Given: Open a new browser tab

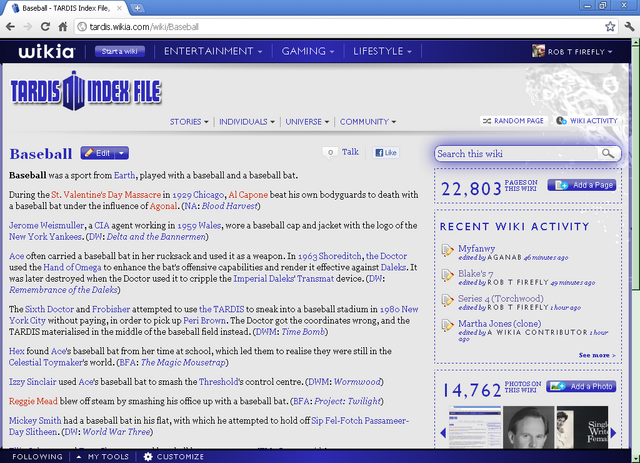Looking at the screenshot, I should [137, 8].
